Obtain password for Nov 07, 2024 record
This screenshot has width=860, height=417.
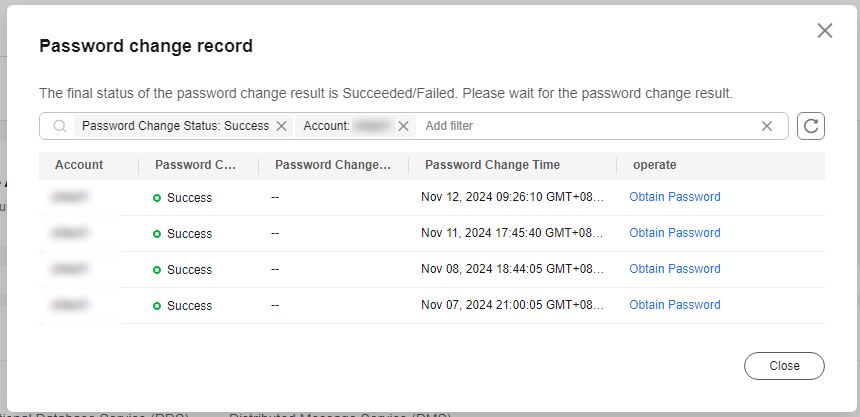click(675, 305)
